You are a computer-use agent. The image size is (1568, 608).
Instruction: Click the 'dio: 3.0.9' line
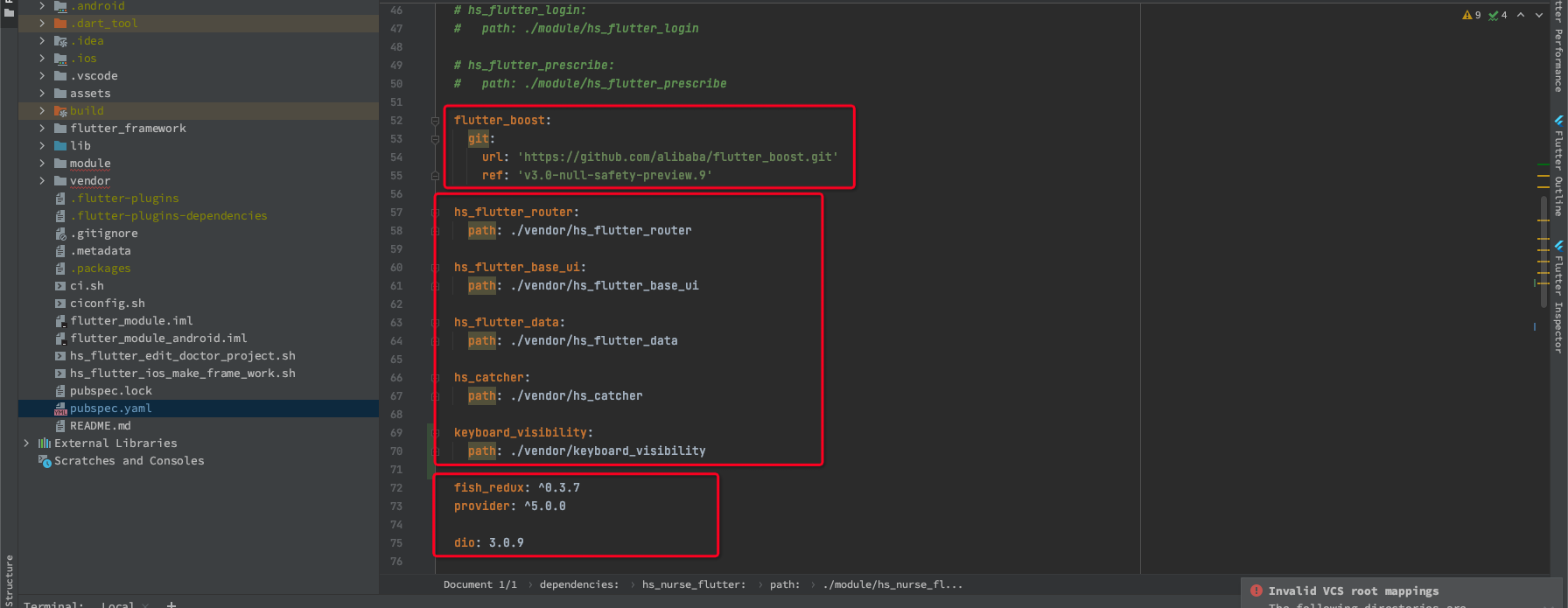tap(489, 543)
